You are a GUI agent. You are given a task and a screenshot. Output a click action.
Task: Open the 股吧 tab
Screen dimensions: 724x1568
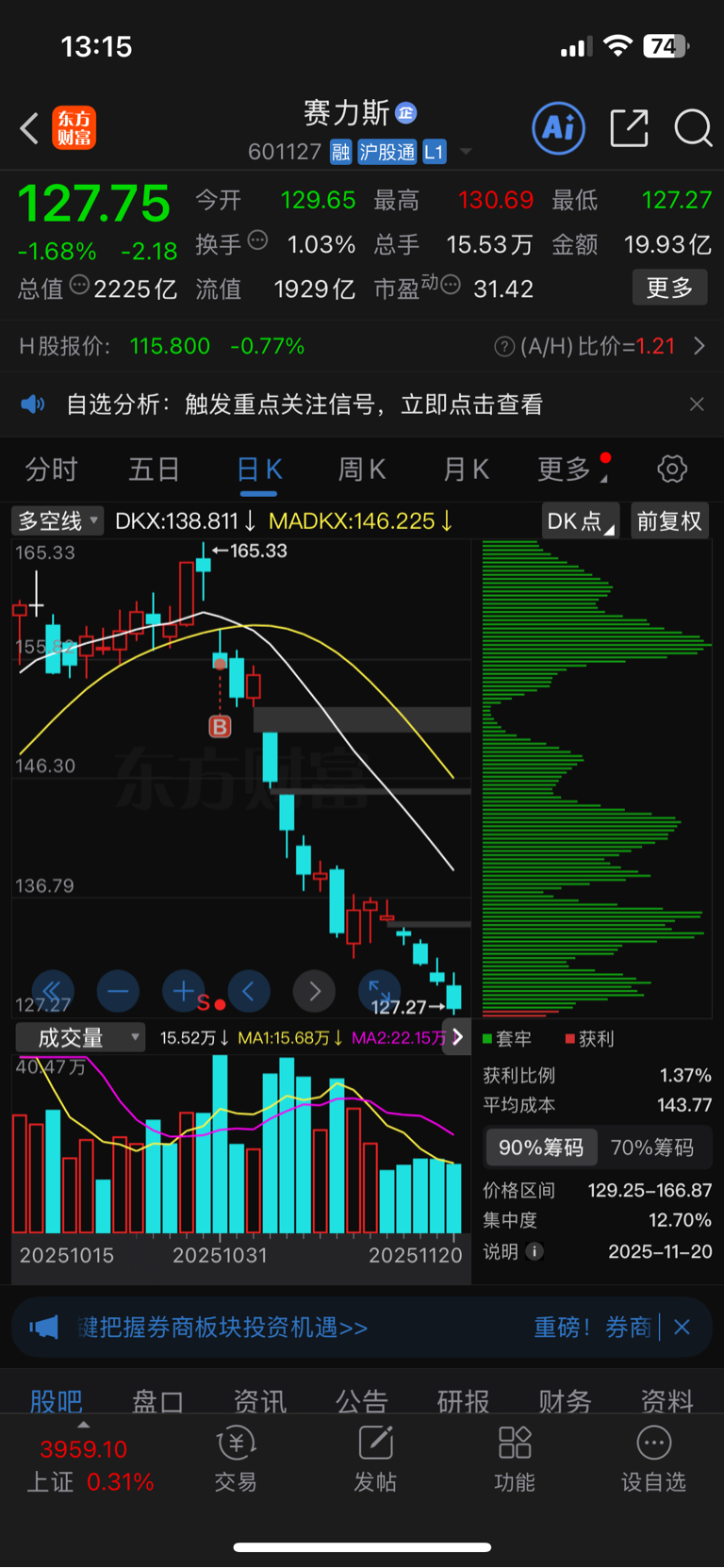pos(57,1401)
